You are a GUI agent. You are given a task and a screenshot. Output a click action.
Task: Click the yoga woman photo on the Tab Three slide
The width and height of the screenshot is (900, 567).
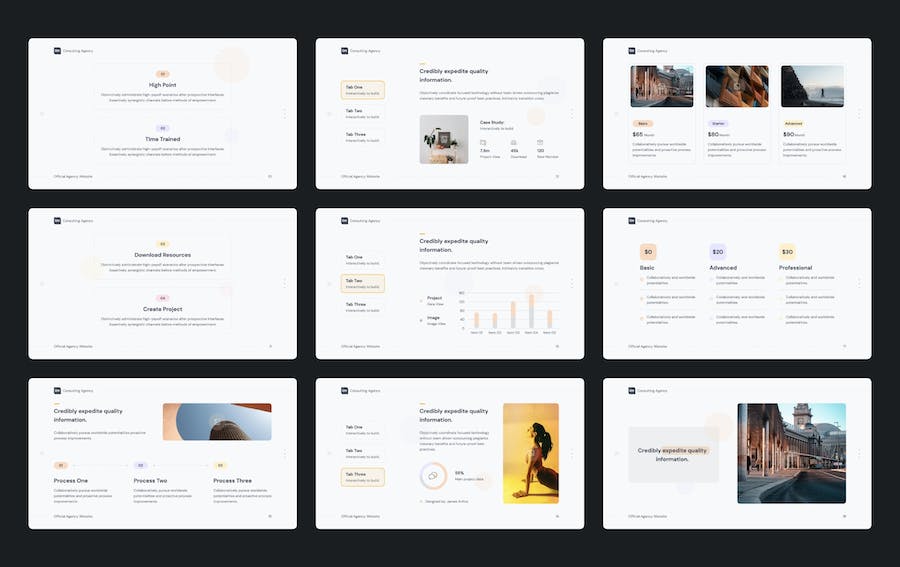click(x=531, y=453)
